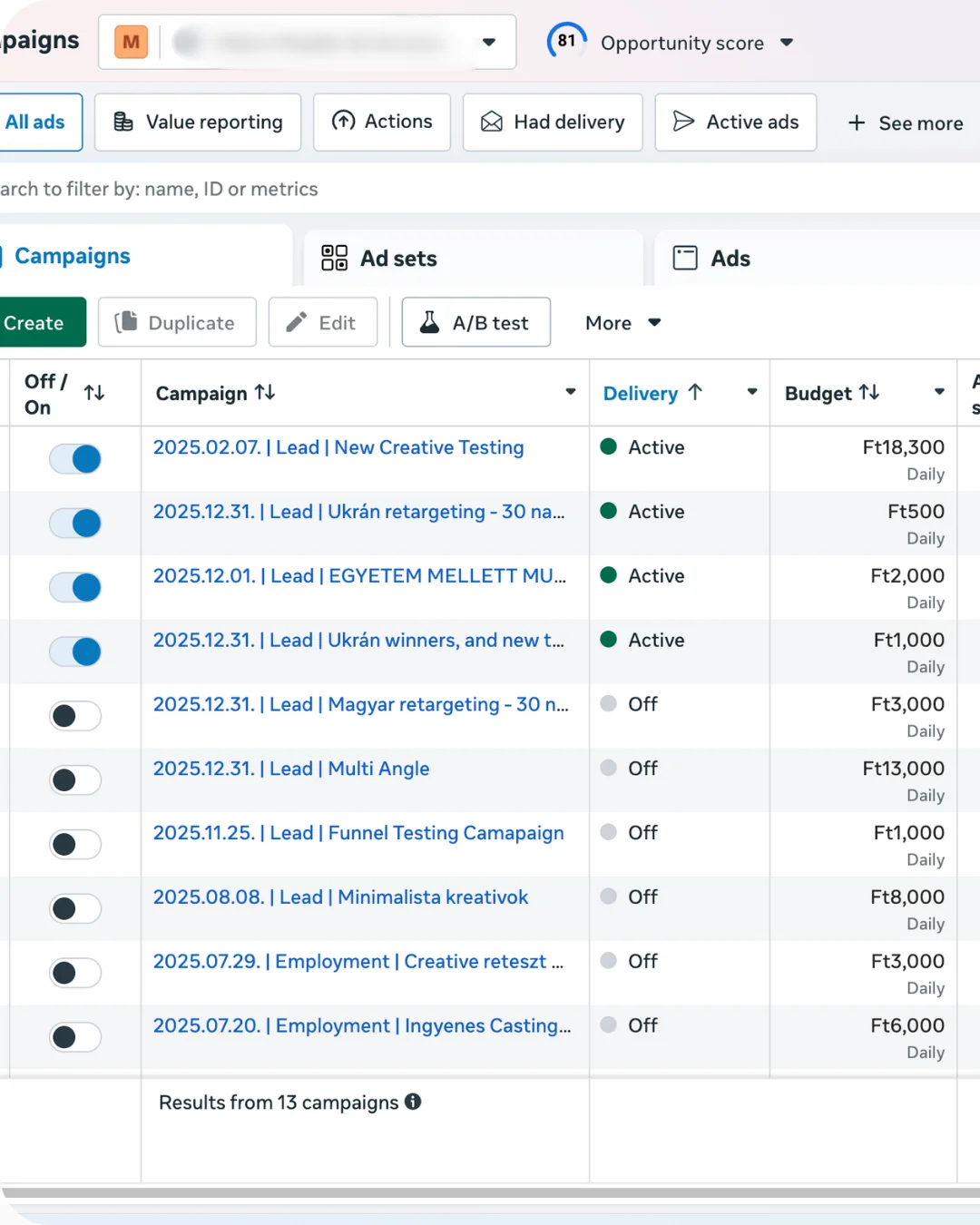Click the Ft6,000 budget cell
The image size is (980, 1225).
[863, 1037]
